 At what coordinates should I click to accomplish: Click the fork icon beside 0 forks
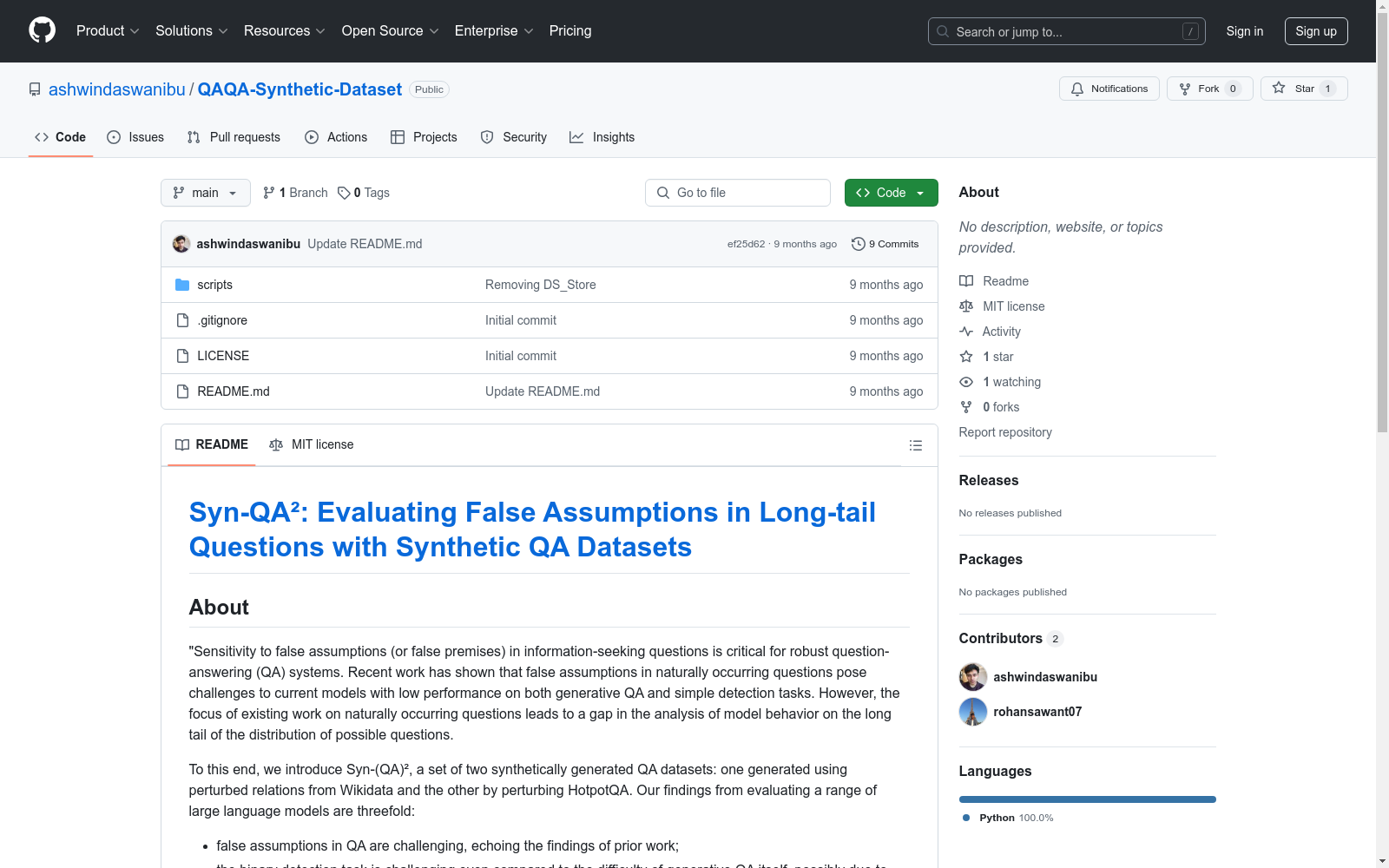coord(966,407)
